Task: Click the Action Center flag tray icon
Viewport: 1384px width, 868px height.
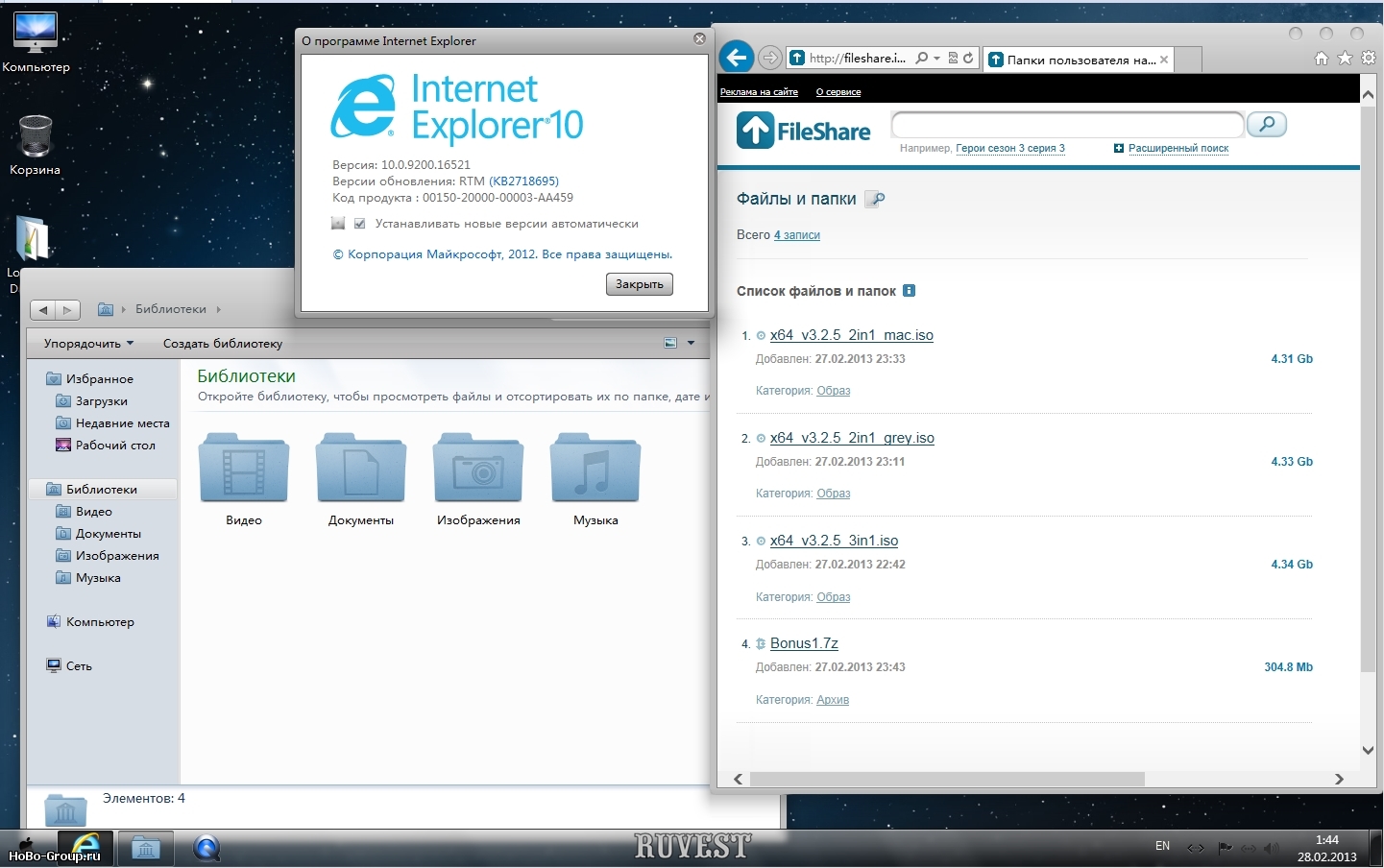Action: click(1225, 848)
